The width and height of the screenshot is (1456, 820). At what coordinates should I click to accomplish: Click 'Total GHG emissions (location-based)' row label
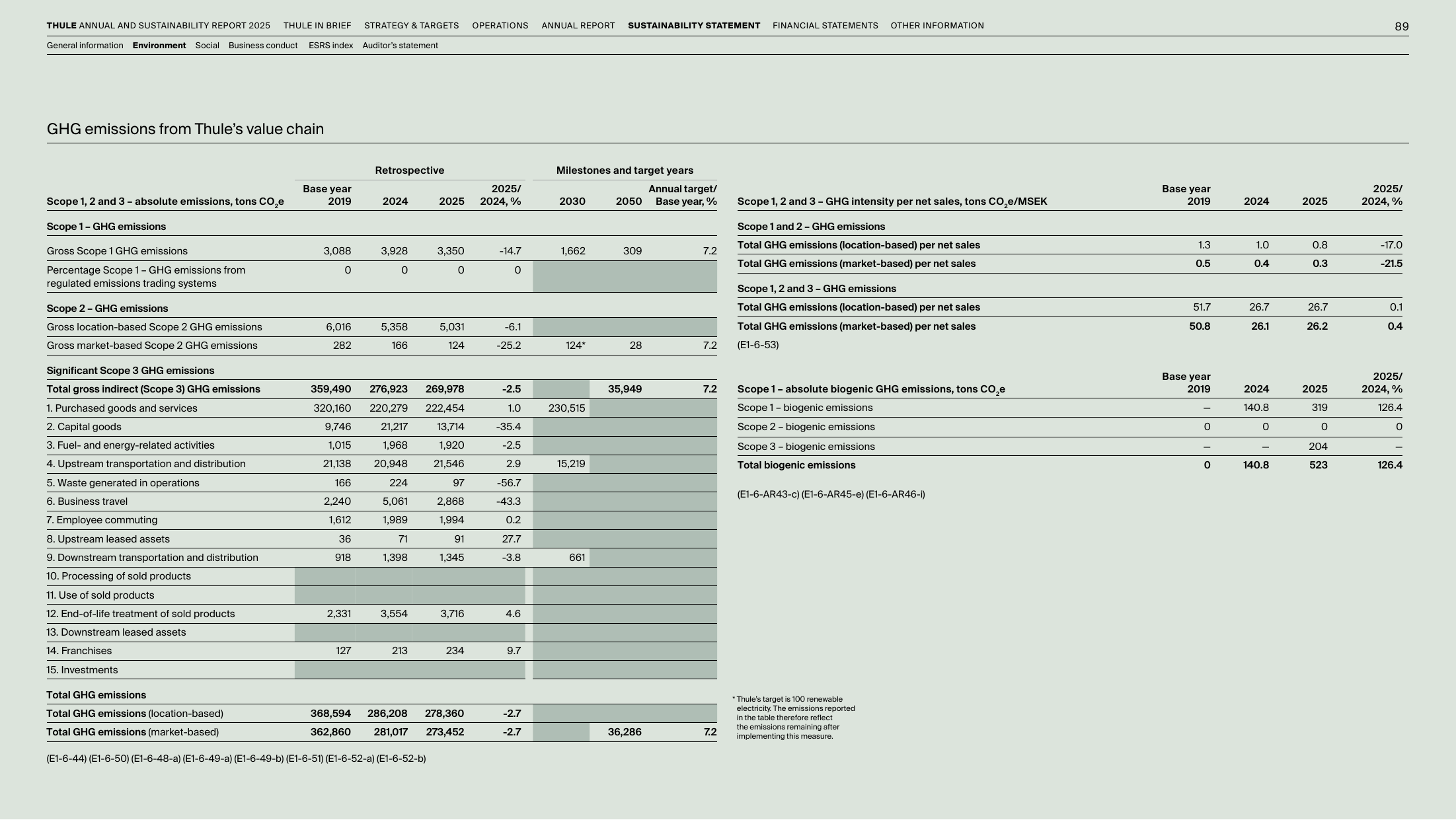coord(135,714)
